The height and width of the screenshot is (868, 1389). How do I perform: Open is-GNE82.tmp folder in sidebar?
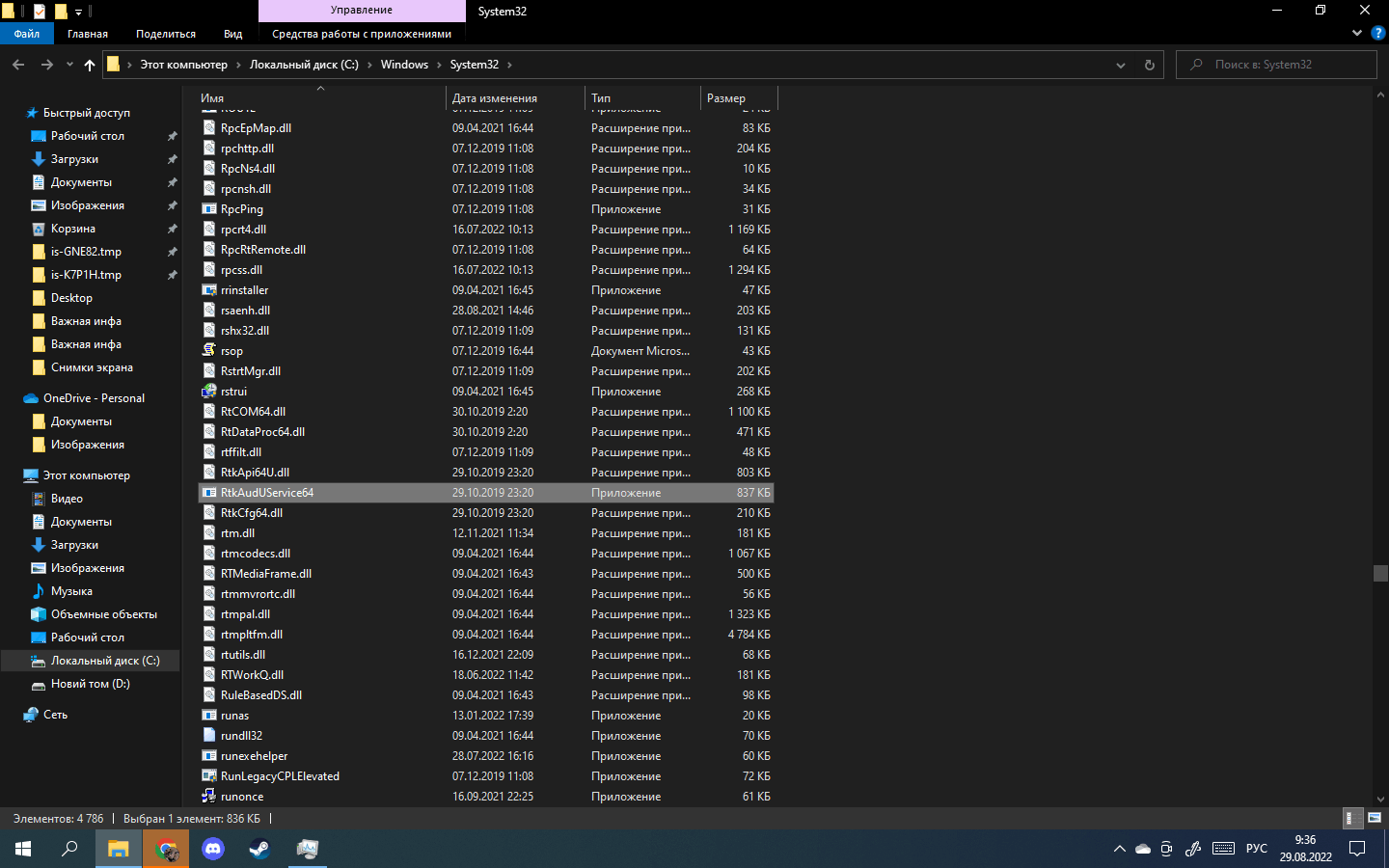pyautogui.click(x=86, y=252)
